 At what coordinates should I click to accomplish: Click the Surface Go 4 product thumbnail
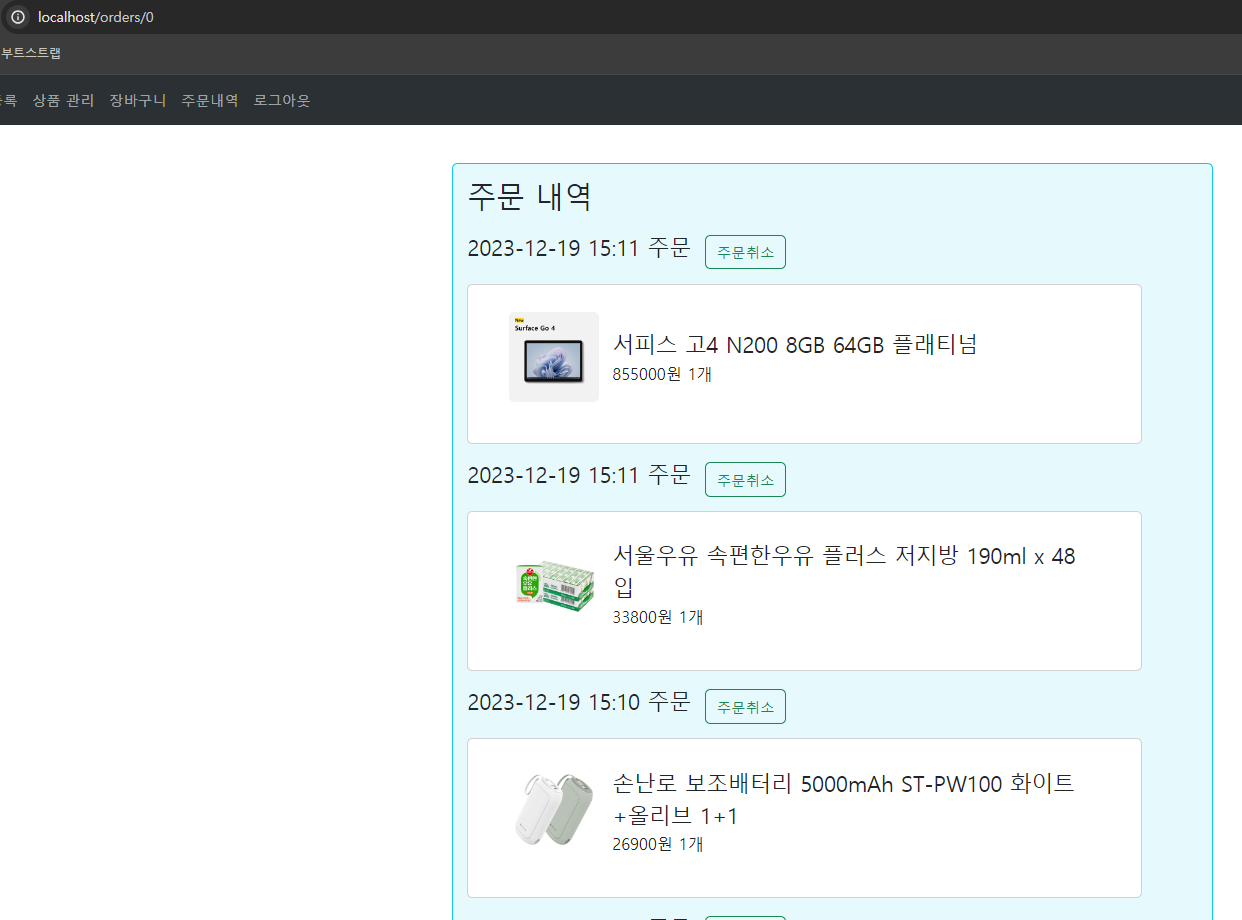pyautogui.click(x=554, y=357)
